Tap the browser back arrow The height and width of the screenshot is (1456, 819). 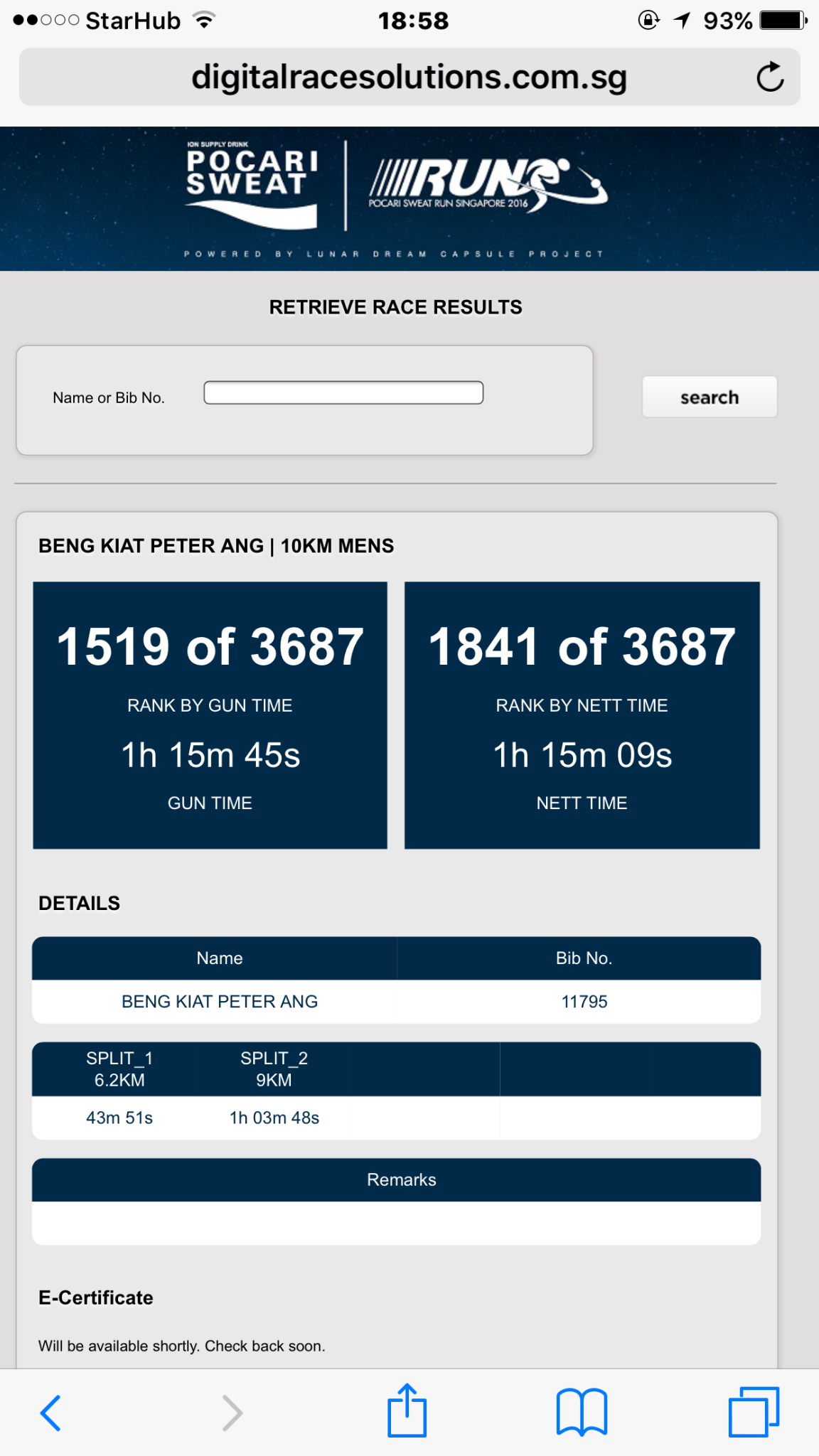(50, 1412)
